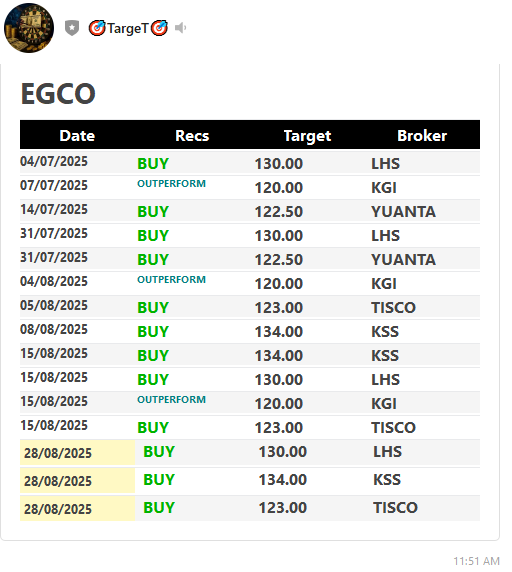Click OUTPERFORM in the 07/07/2025 row
The height and width of the screenshot is (572, 512).
coord(171,183)
